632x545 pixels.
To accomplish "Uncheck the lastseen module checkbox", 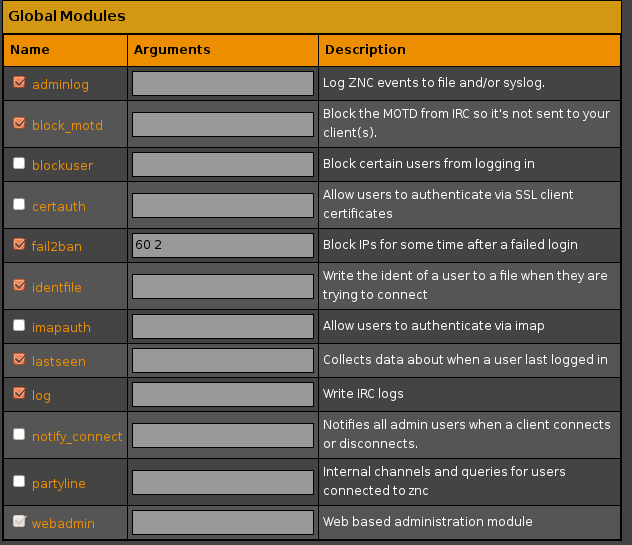I will click(x=19, y=359).
